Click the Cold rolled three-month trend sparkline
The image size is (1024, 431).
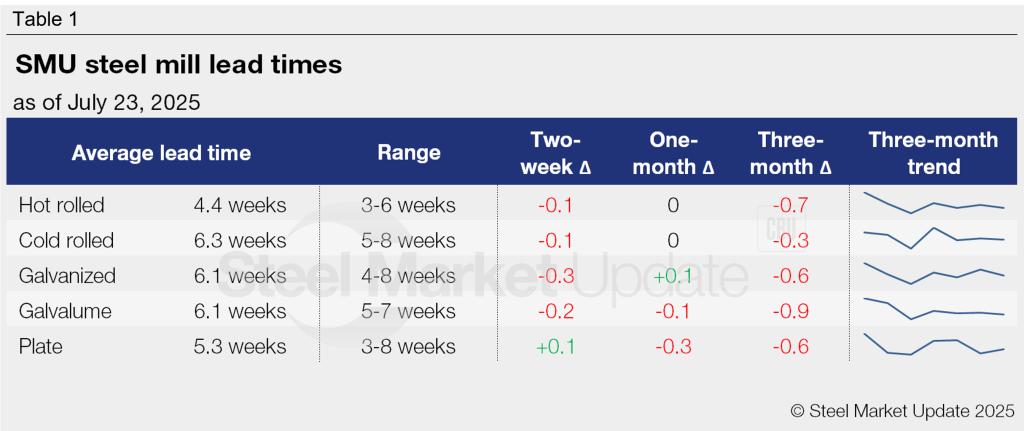point(933,238)
